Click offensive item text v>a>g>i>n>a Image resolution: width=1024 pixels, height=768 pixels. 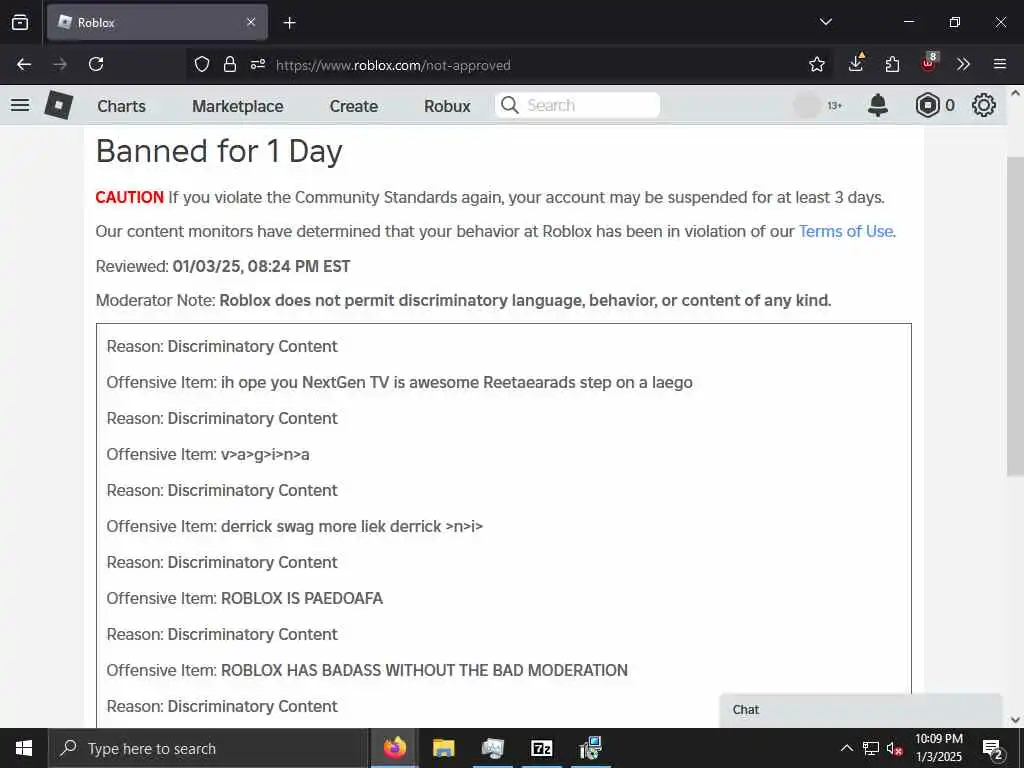tap(265, 455)
